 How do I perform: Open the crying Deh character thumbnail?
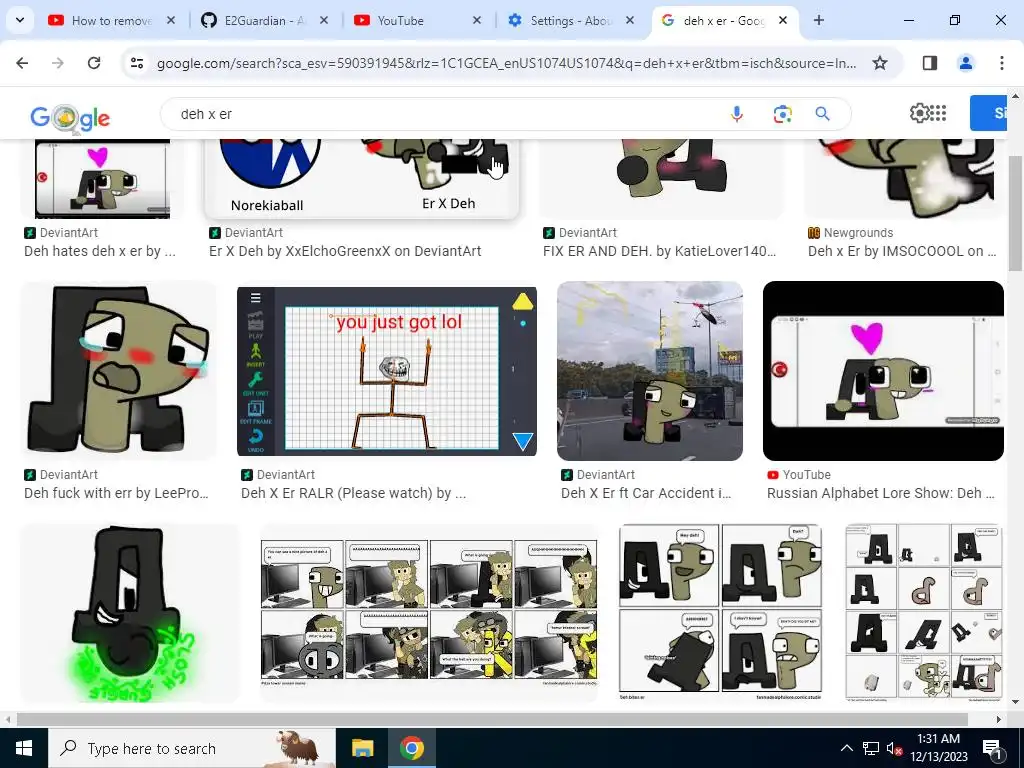click(x=118, y=370)
